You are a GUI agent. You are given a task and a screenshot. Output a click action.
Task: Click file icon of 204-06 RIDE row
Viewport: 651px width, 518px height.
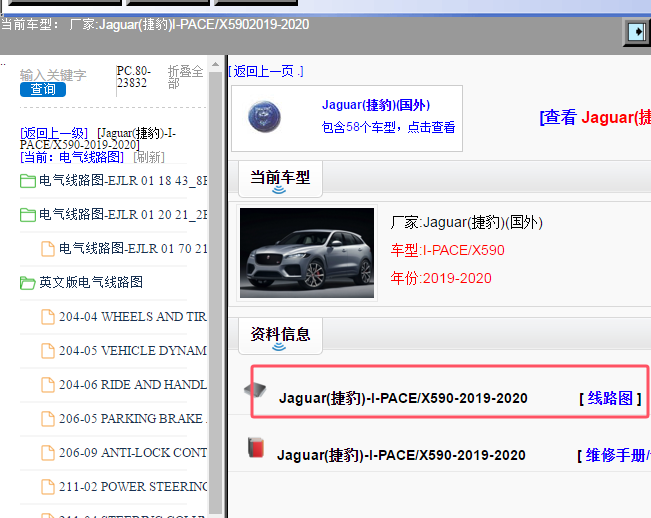pyautogui.click(x=48, y=385)
